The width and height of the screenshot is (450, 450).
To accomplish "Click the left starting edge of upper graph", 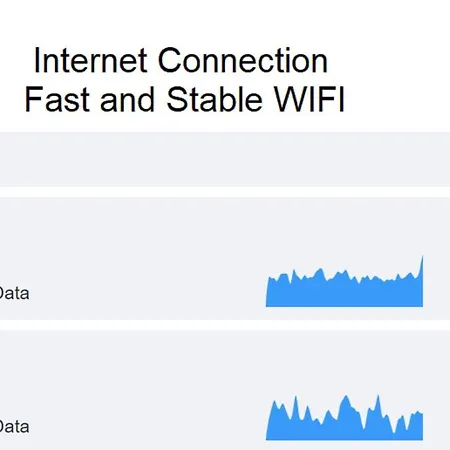I will 267,292.
